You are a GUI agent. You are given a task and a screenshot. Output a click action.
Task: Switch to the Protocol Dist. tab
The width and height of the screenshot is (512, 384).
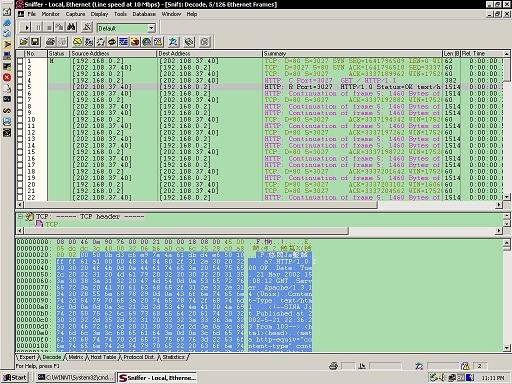139,357
